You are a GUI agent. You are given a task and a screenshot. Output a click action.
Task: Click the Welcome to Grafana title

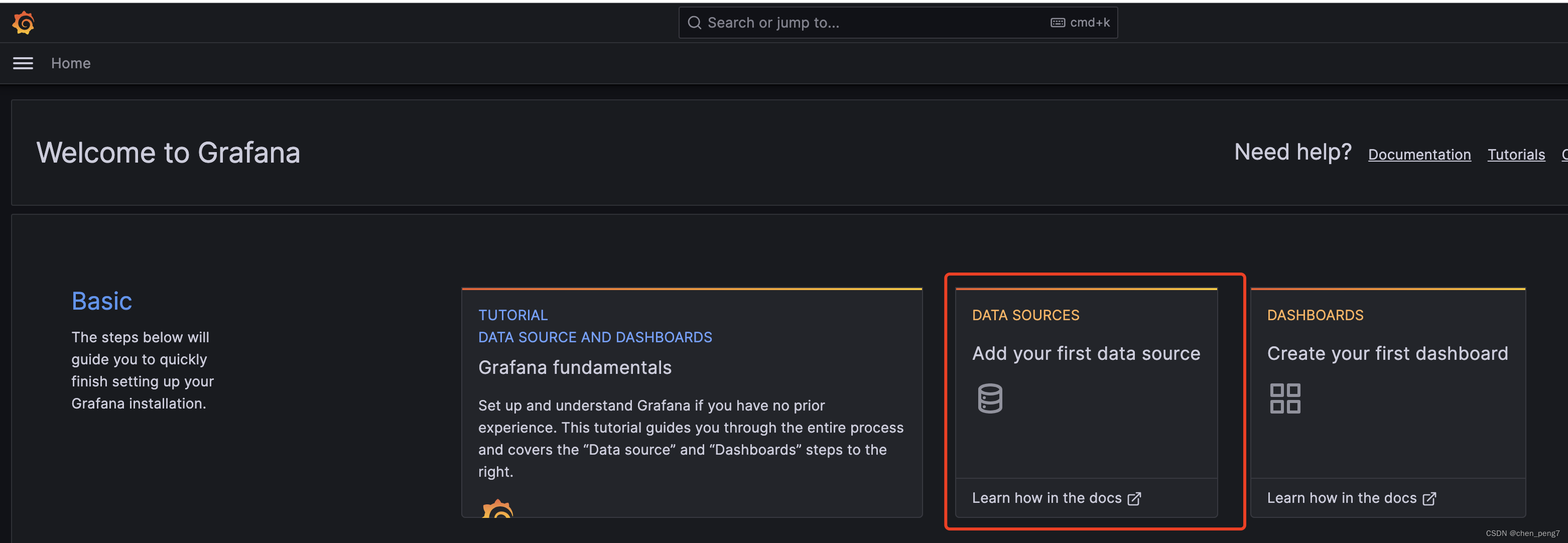[168, 152]
